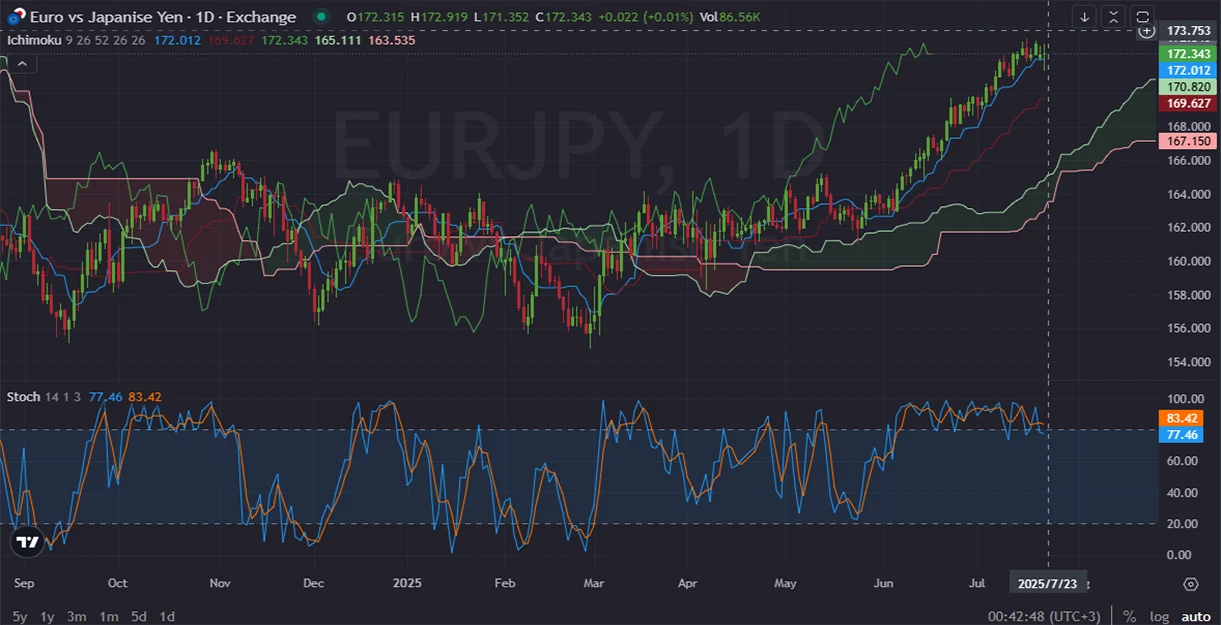Click the green market status dot

(x=320, y=17)
